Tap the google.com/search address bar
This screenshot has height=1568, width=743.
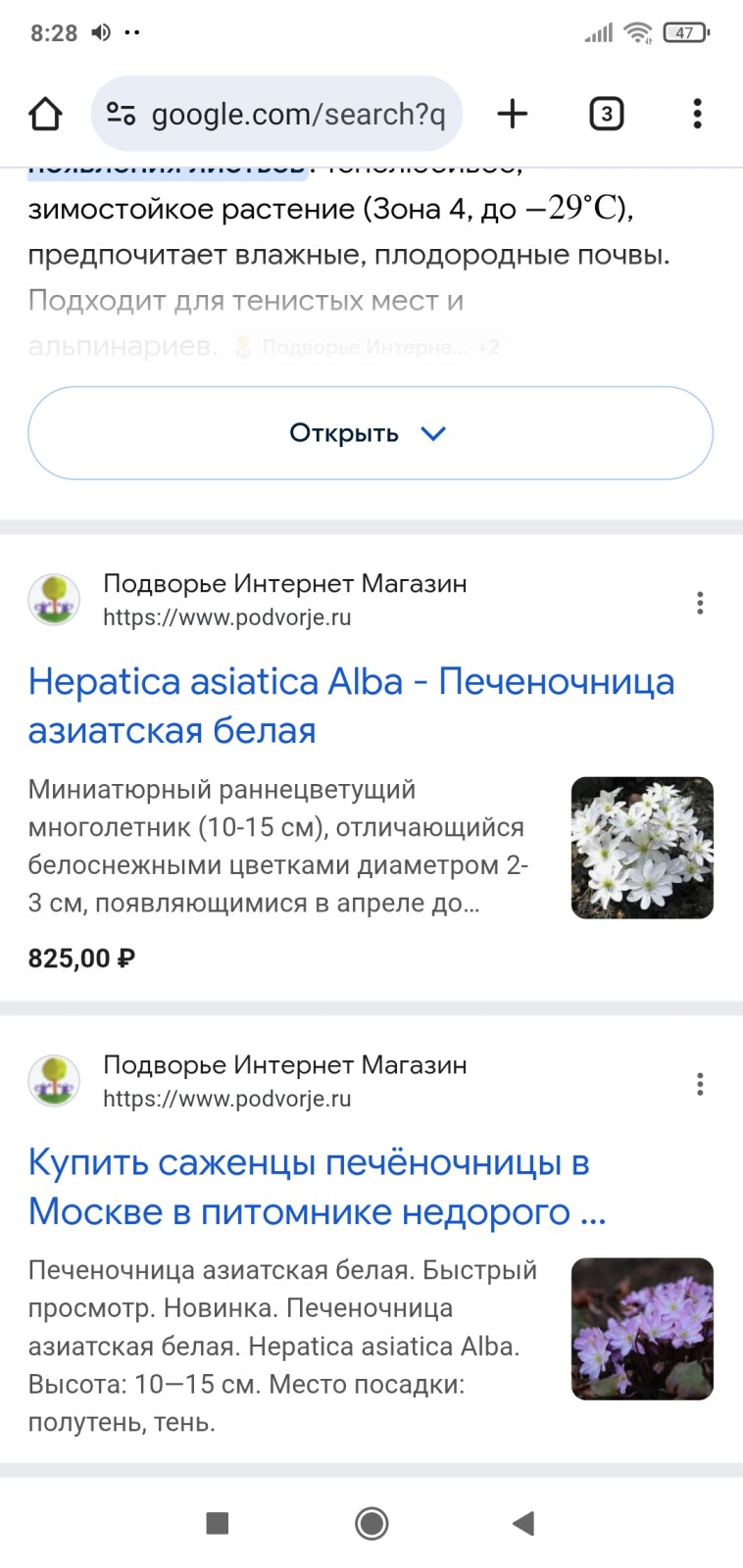coord(297,114)
